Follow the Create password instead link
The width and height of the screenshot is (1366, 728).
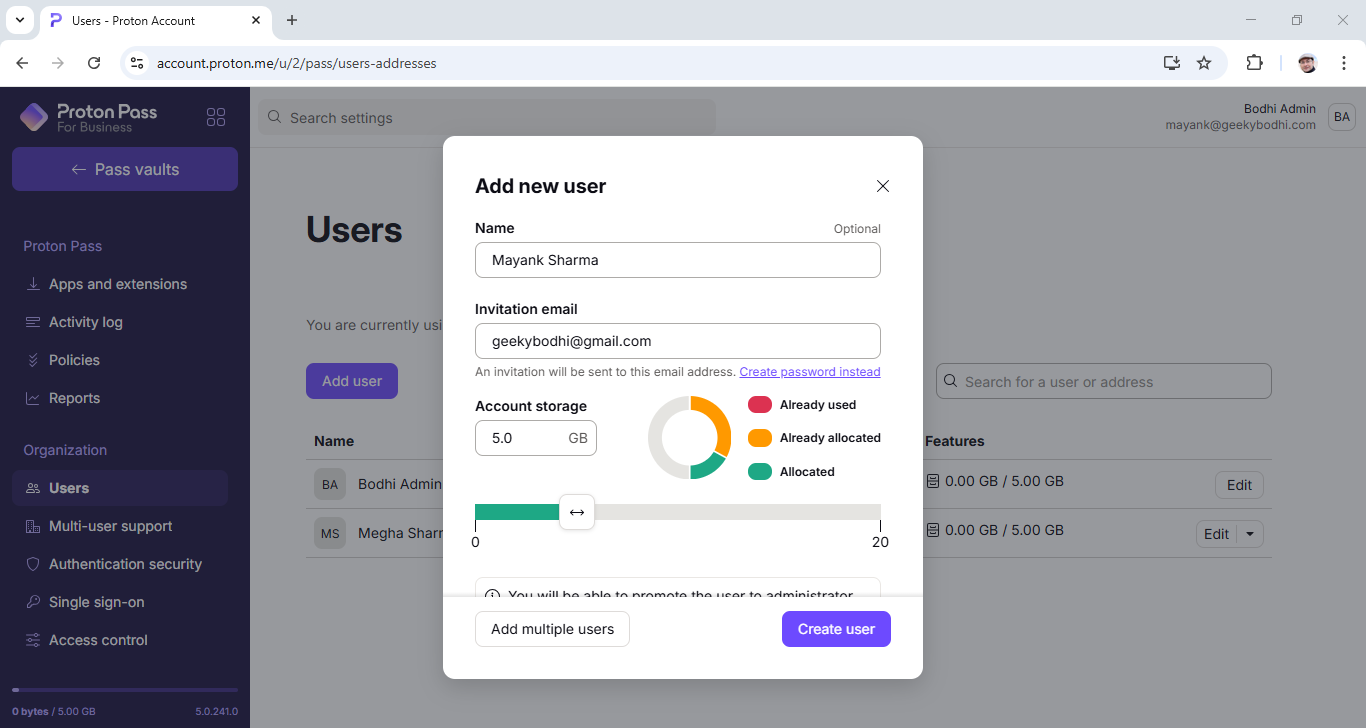point(810,372)
